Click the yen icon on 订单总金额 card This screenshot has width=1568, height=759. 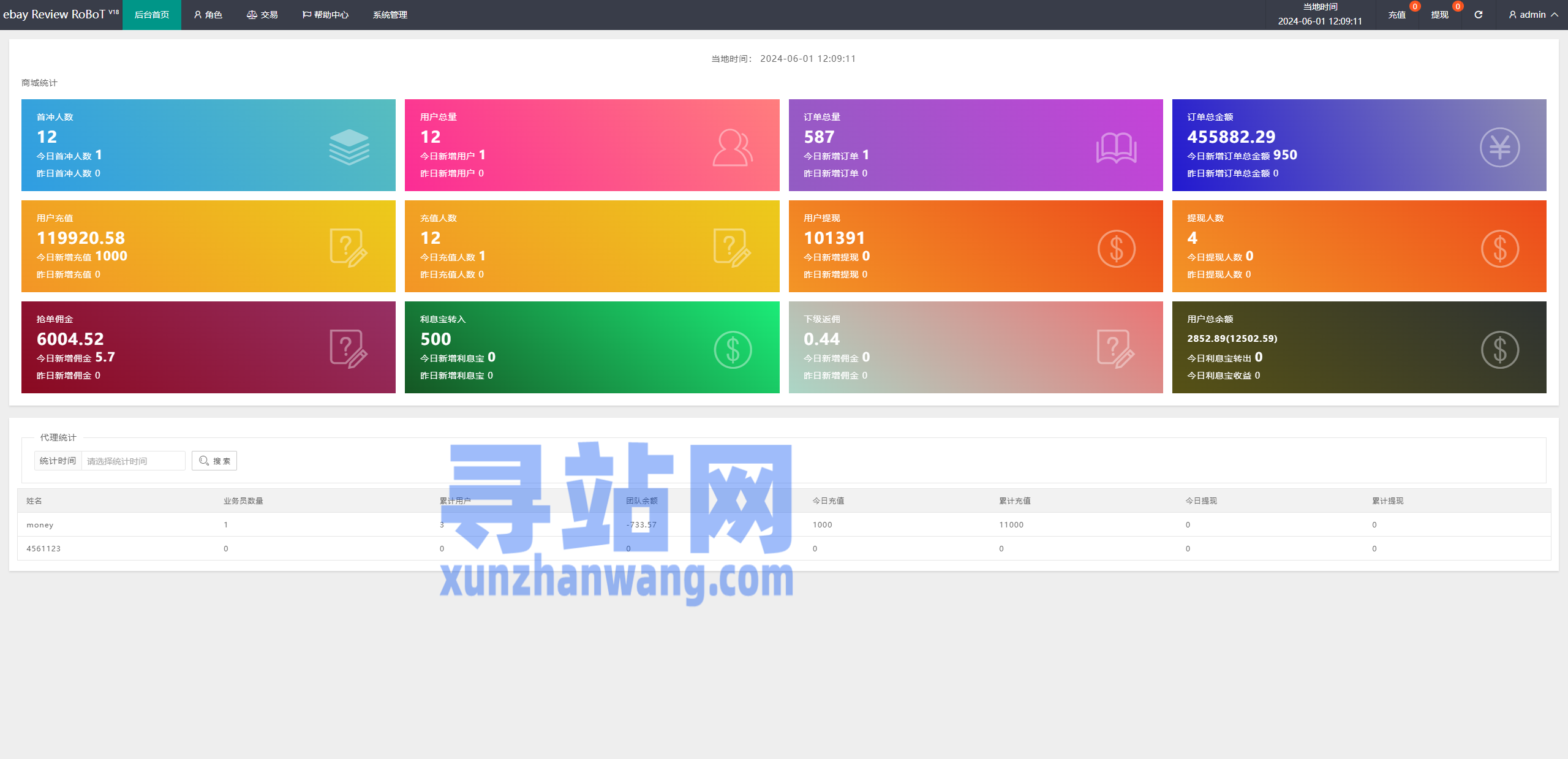tap(1499, 147)
